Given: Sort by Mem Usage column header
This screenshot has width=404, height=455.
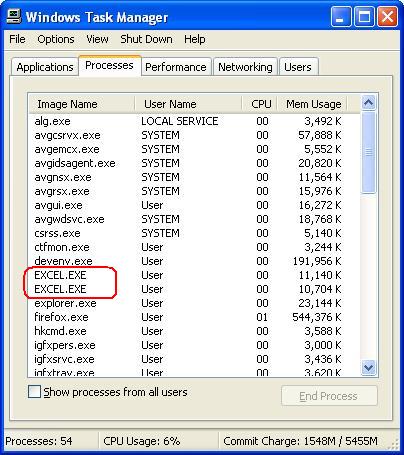Looking at the screenshot, I should [312, 104].
